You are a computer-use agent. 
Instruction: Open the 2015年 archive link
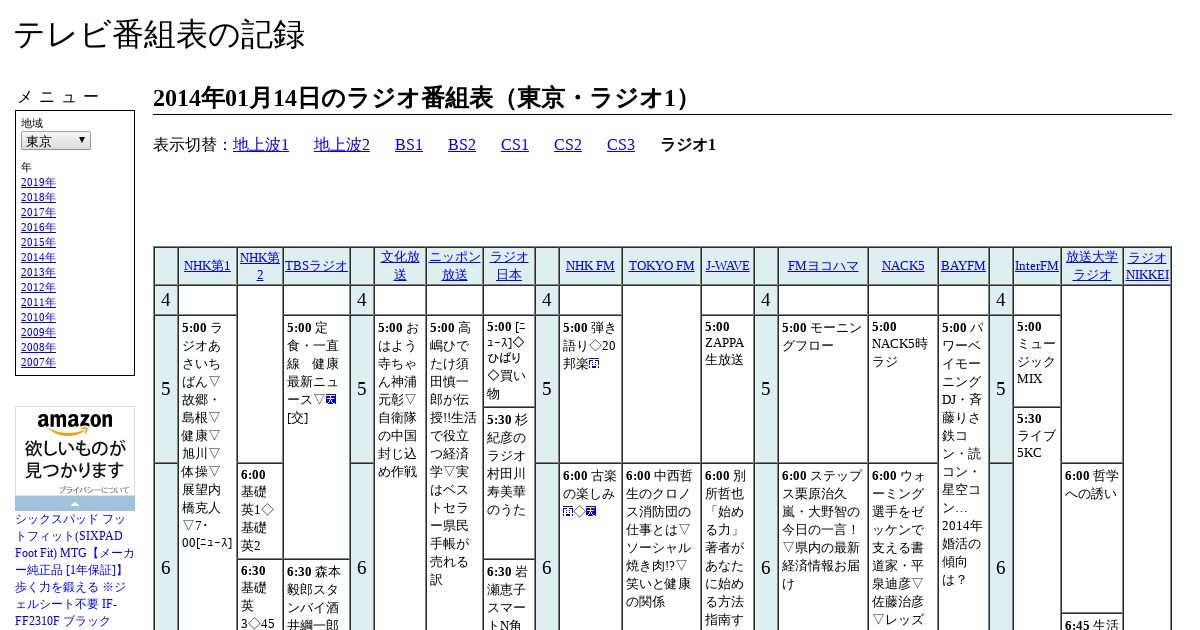coord(38,242)
